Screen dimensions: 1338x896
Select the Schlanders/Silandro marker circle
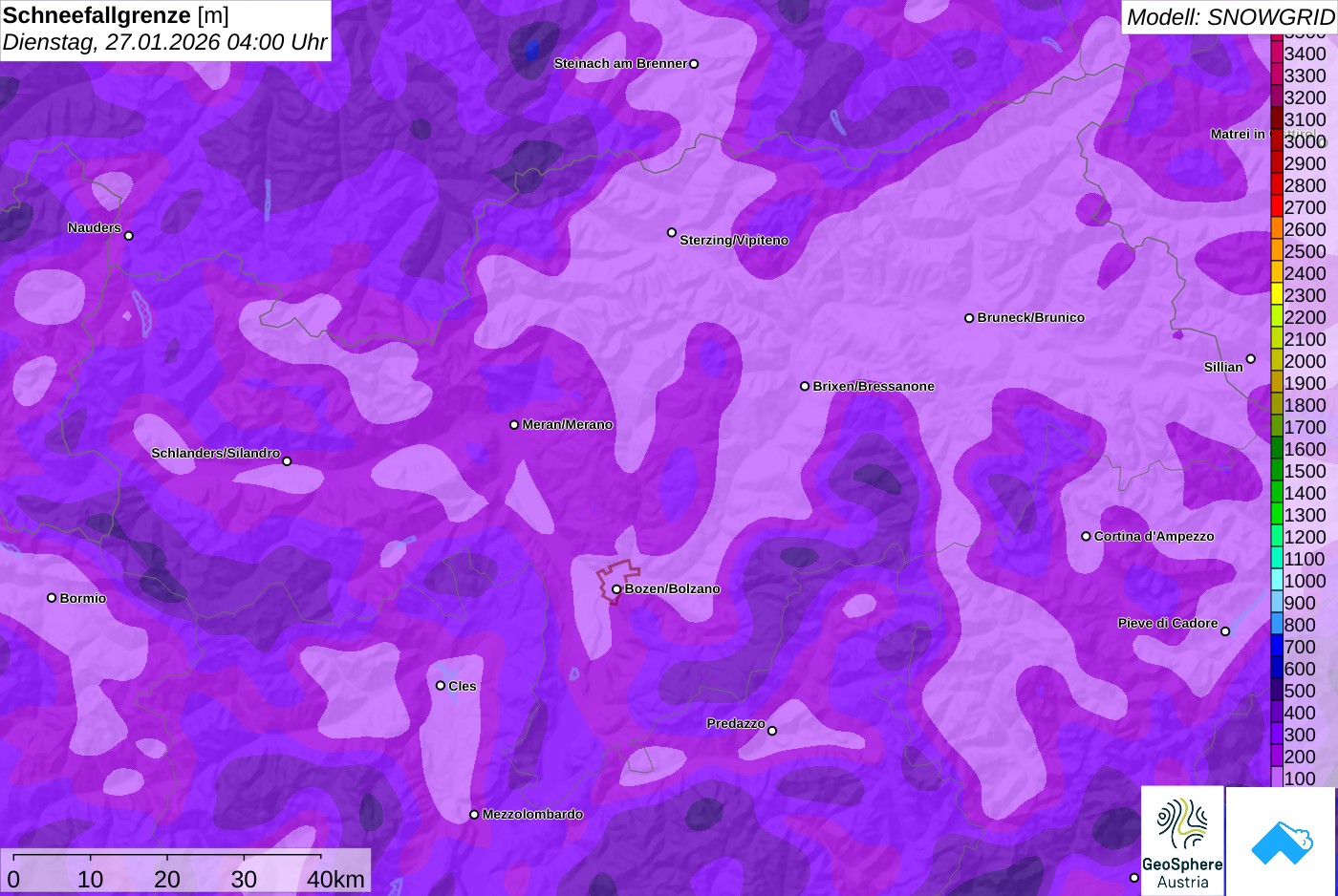[x=287, y=461]
